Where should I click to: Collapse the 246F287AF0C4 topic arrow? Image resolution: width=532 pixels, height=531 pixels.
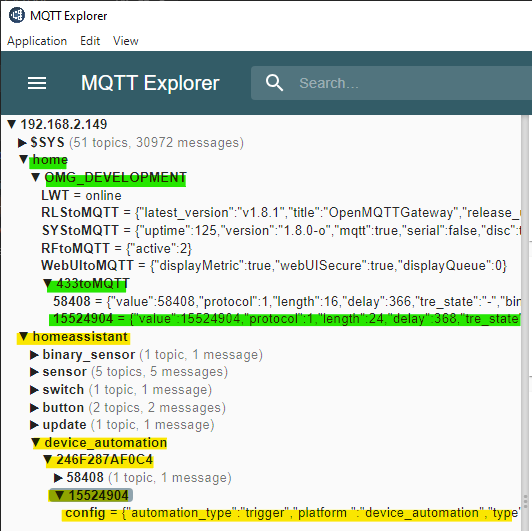pyautogui.click(x=48, y=460)
